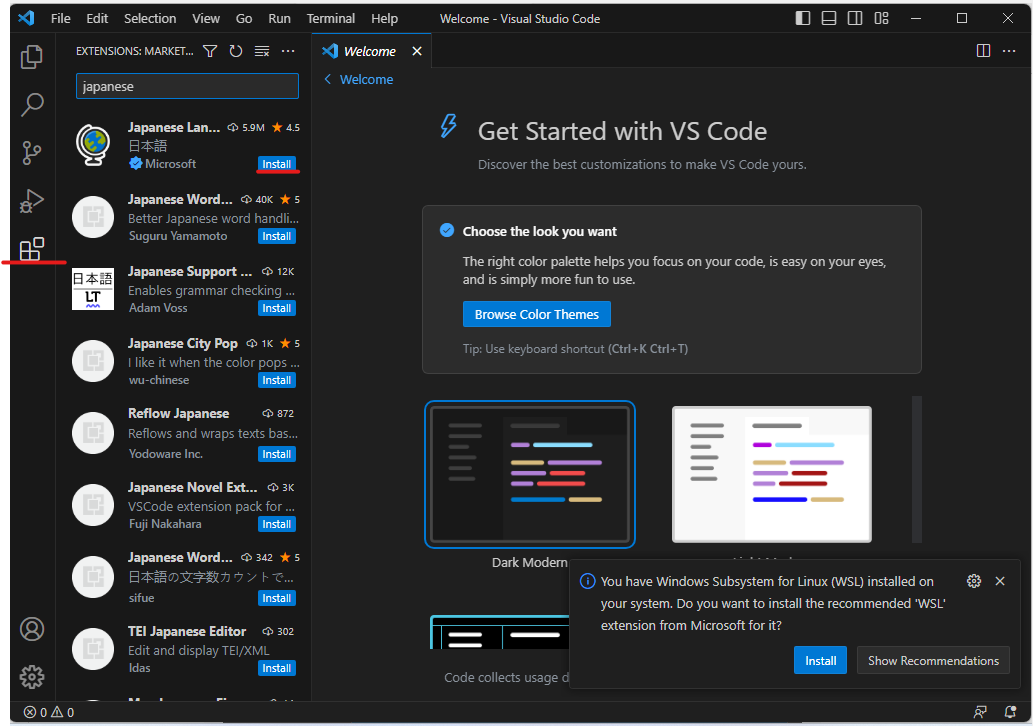1033x726 pixels.
Task: Click the Accounts icon in the Activity Bar
Action: pos(31,629)
